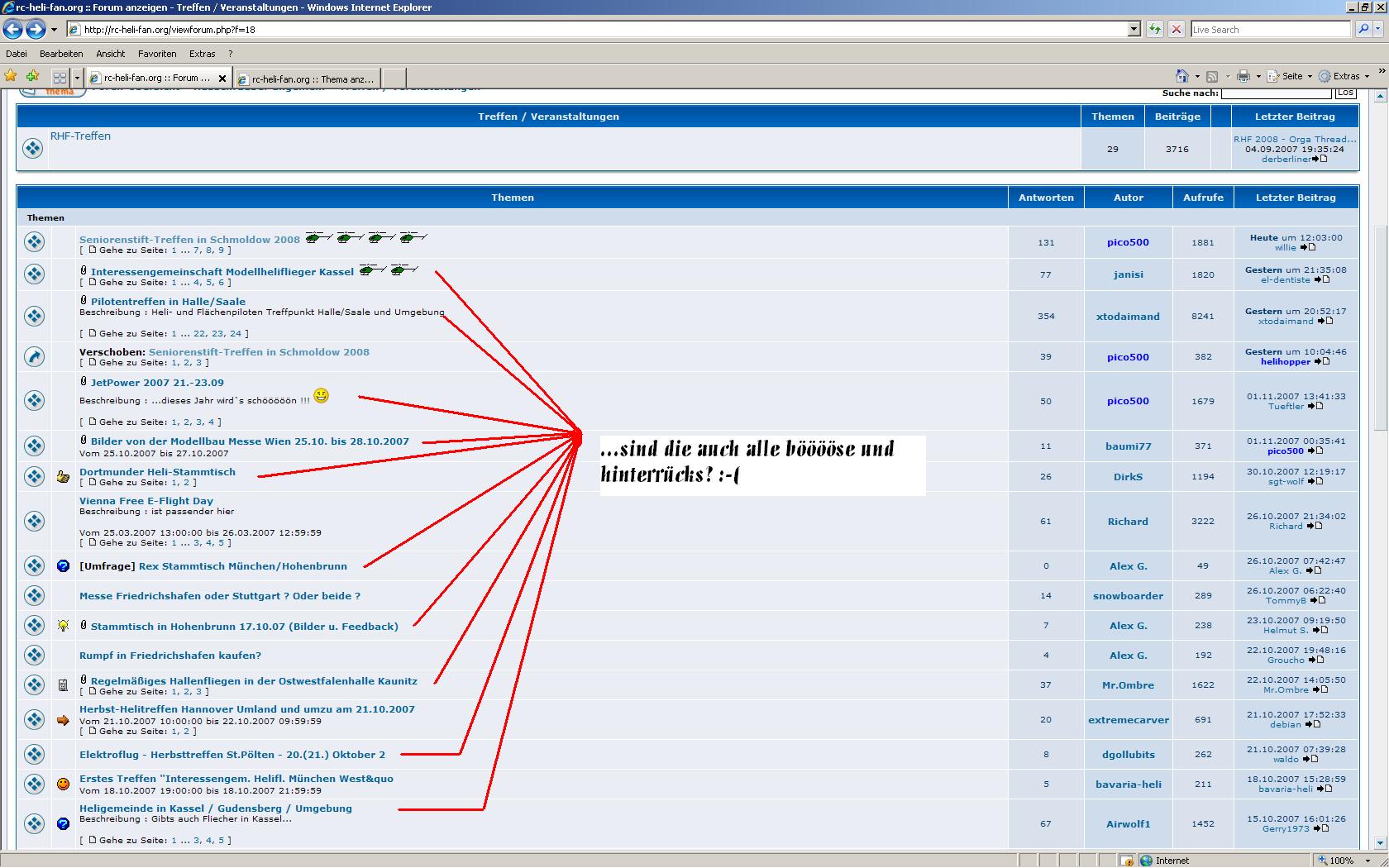Click the Add to Favorites star-plus icon
Image resolution: width=1389 pixels, height=868 pixels.
(32, 76)
